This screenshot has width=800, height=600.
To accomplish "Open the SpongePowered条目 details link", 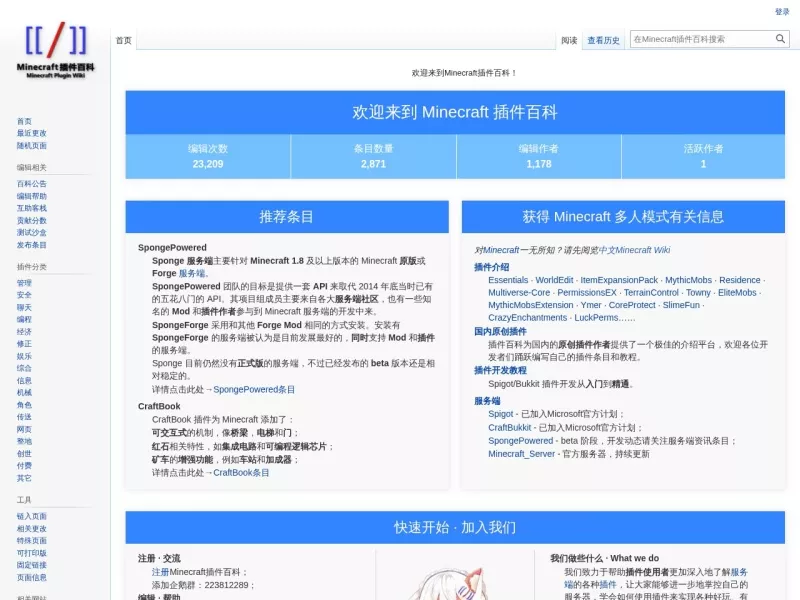I will (254, 389).
